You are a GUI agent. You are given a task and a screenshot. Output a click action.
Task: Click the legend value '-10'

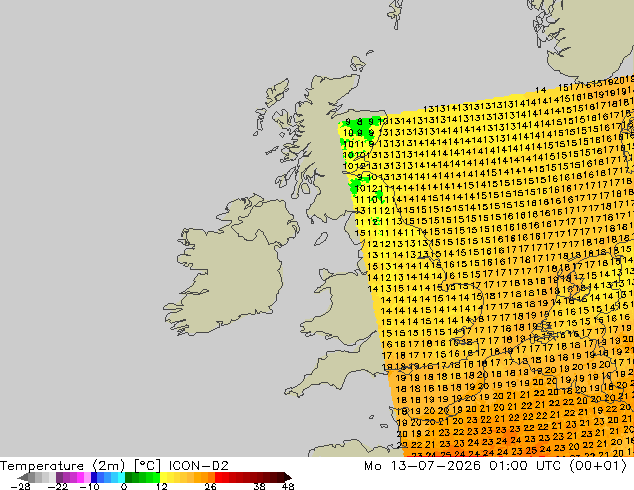[x=89, y=486]
